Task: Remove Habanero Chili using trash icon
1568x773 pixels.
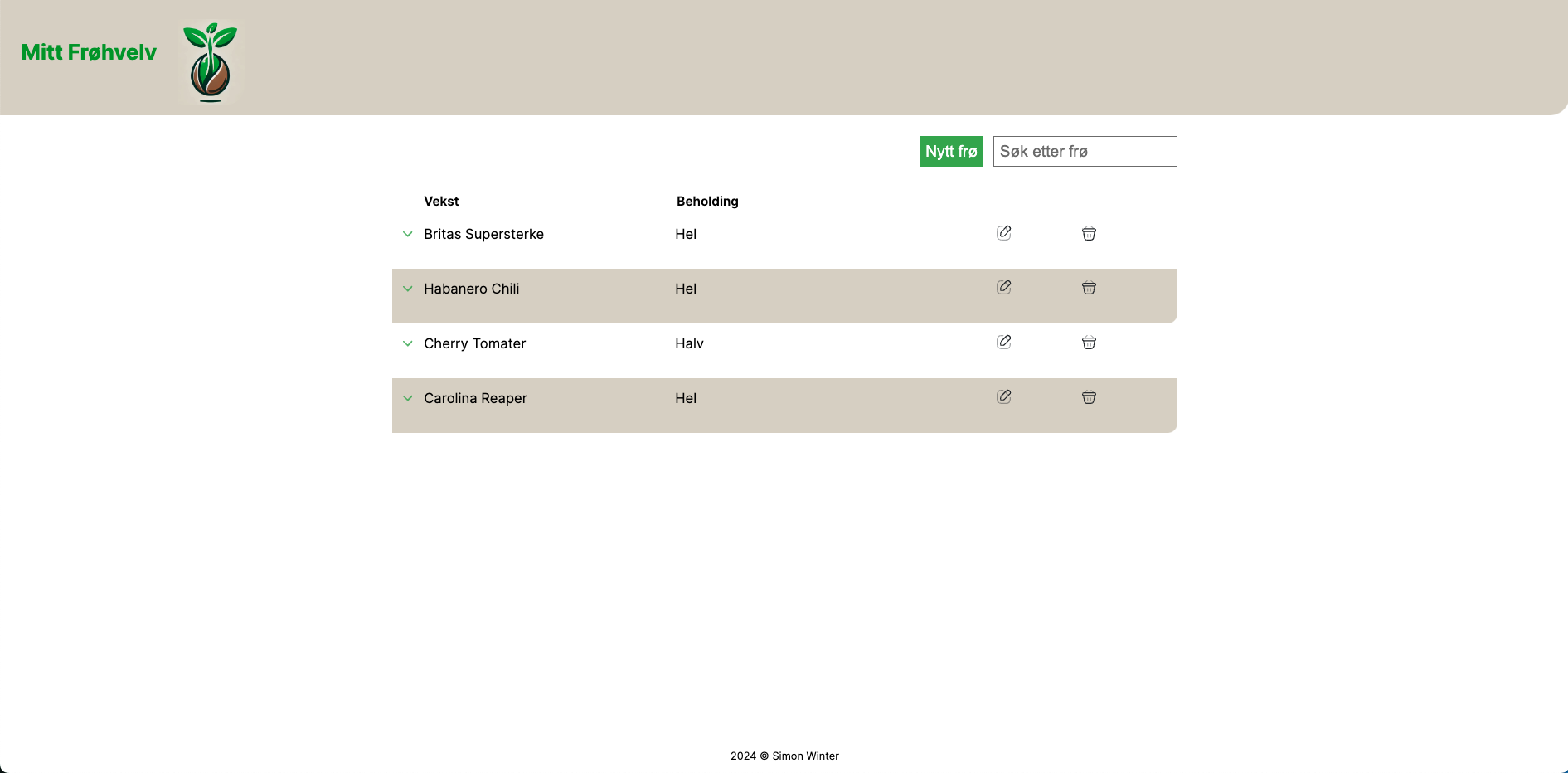Action: [1089, 289]
